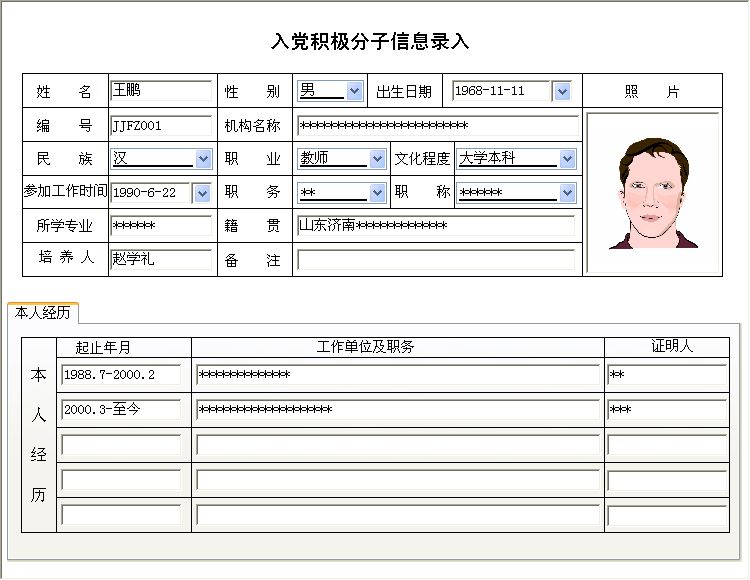This screenshot has width=750, height=580.
Task: Expand the 职称 dropdown
Action: [x=567, y=193]
